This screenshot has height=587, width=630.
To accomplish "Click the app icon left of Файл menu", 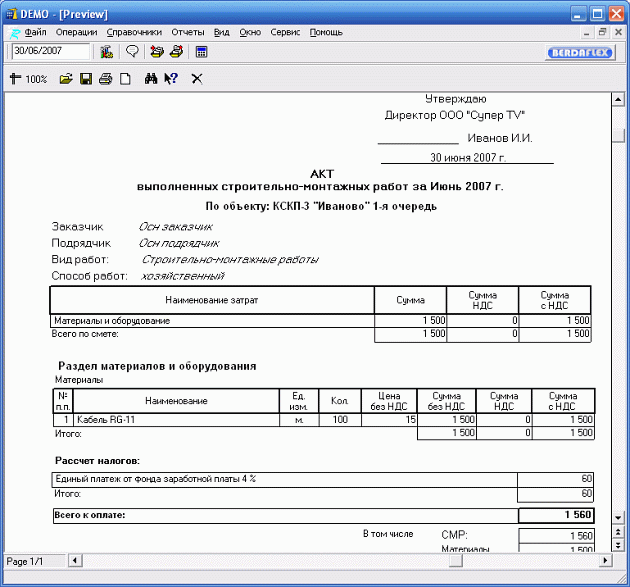I will [x=14, y=33].
